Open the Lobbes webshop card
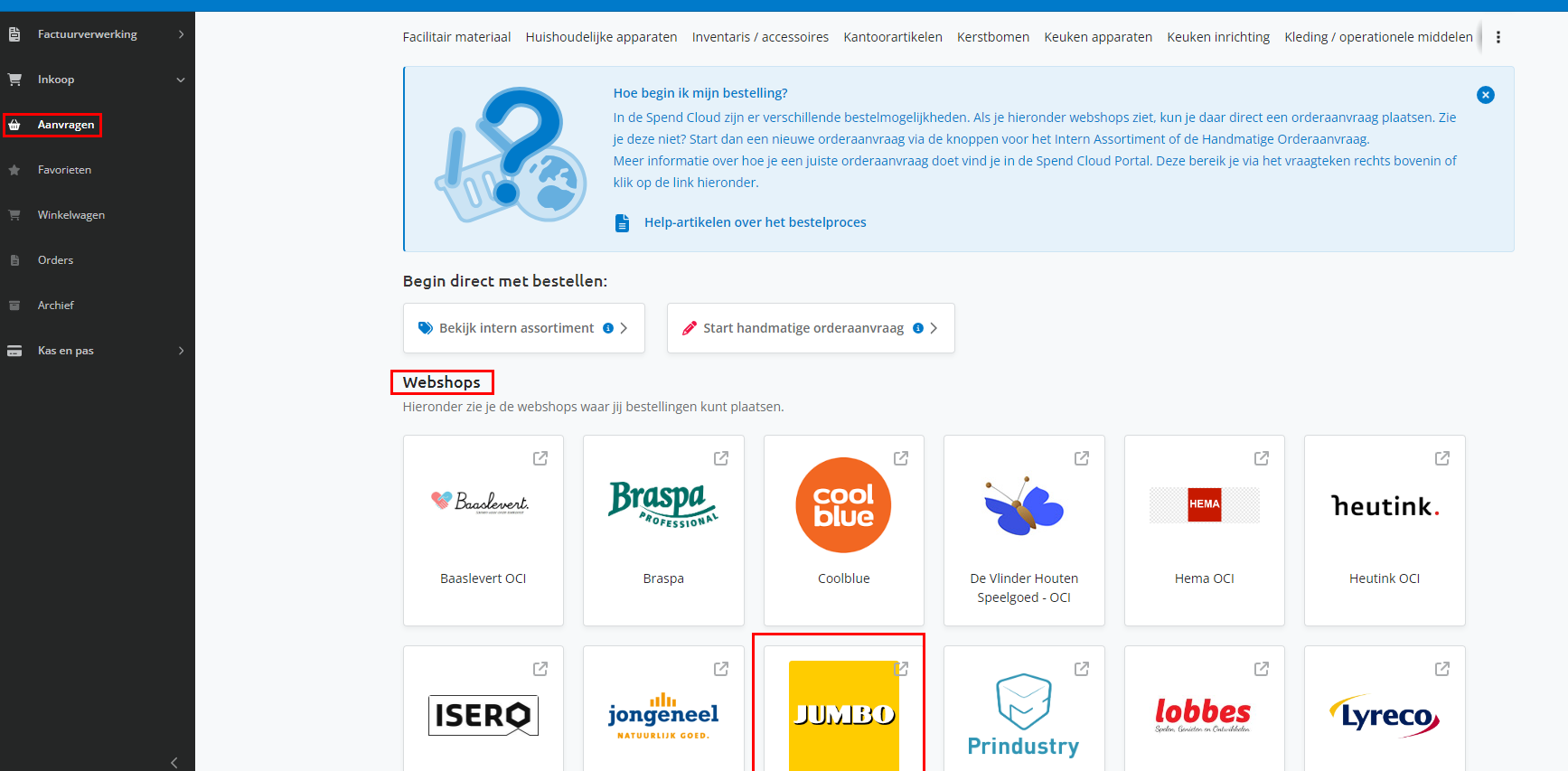 point(1205,710)
